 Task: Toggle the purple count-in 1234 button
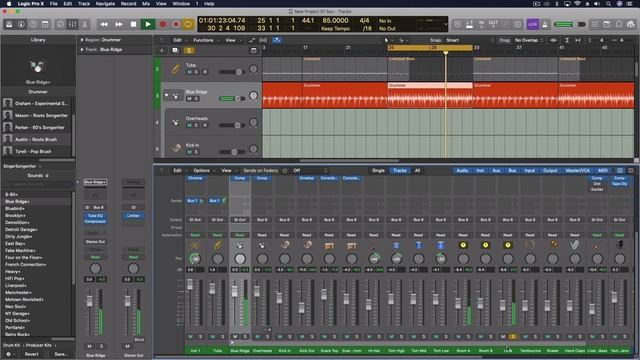532,24
